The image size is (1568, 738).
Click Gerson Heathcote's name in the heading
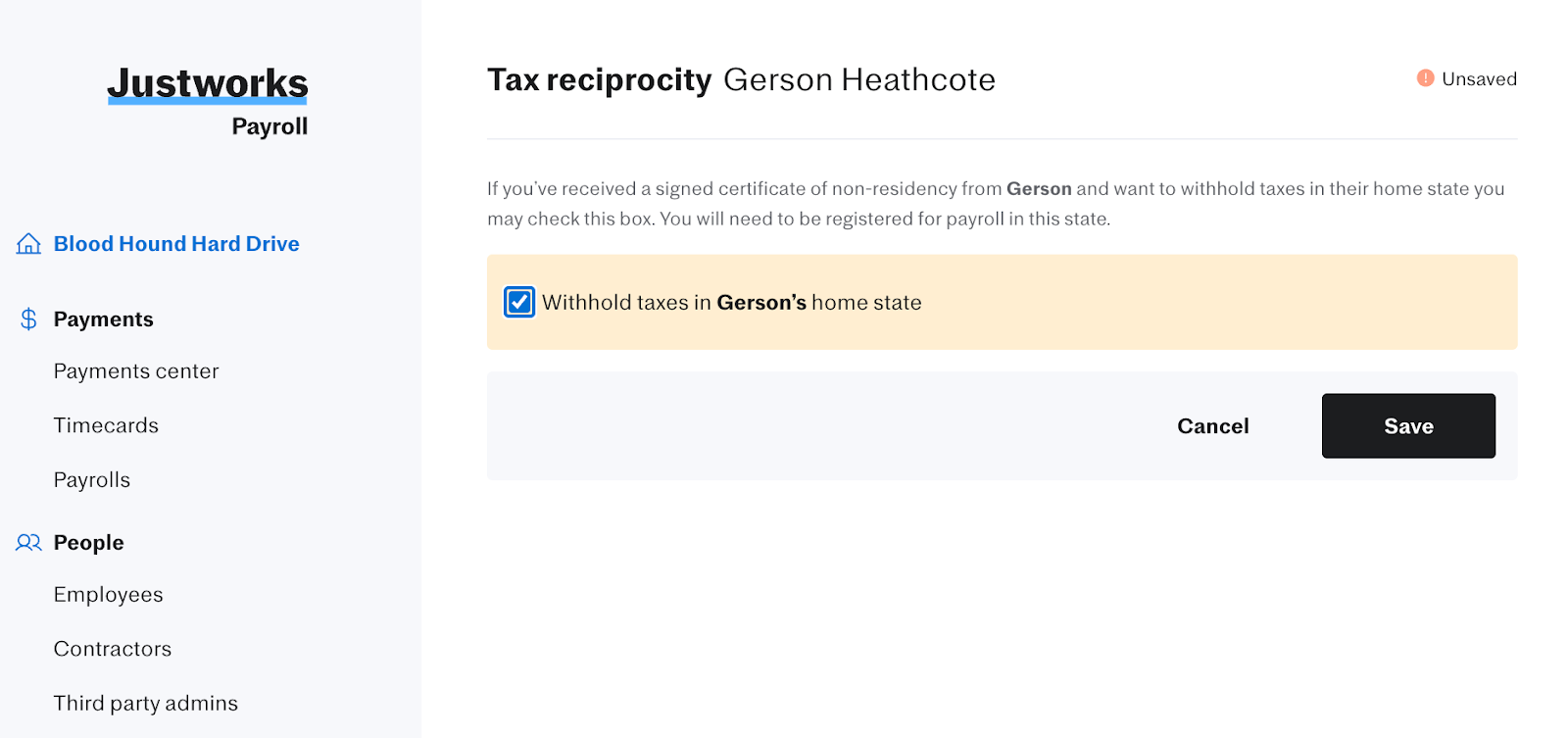tap(859, 79)
